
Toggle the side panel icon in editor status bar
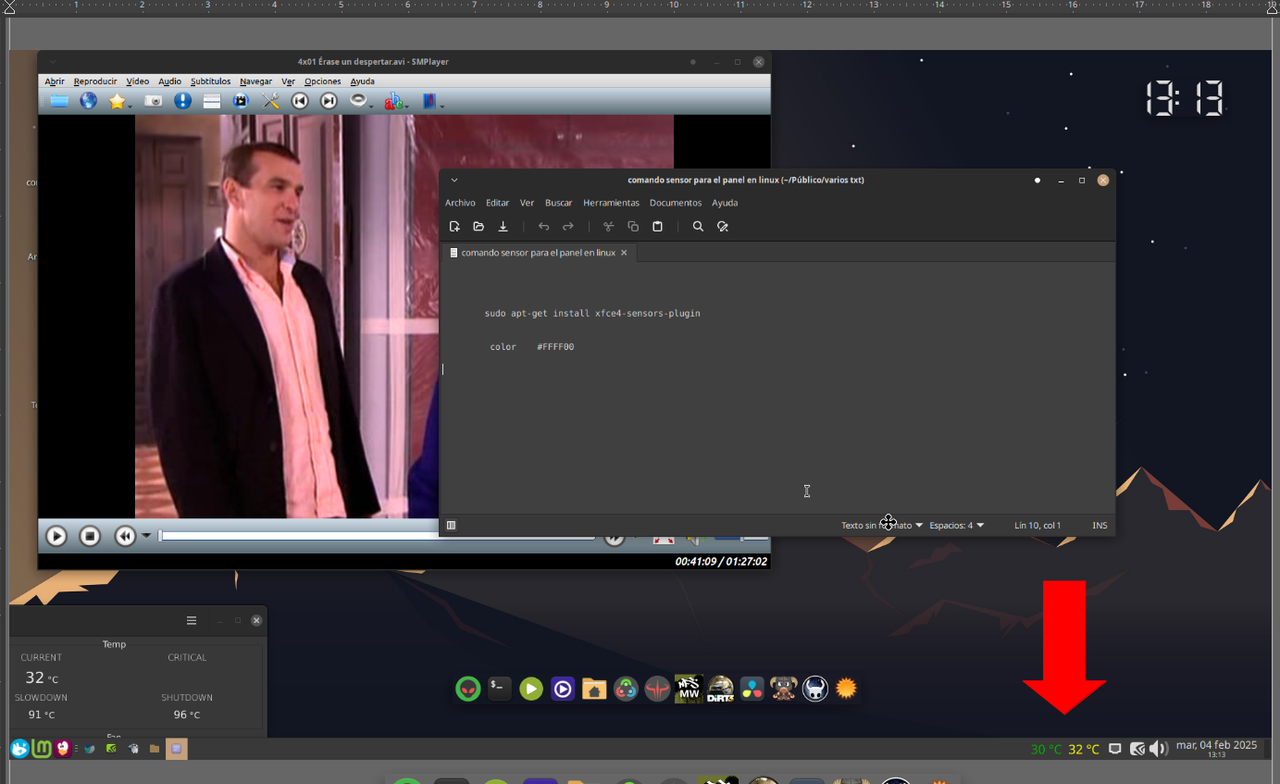[x=451, y=525]
